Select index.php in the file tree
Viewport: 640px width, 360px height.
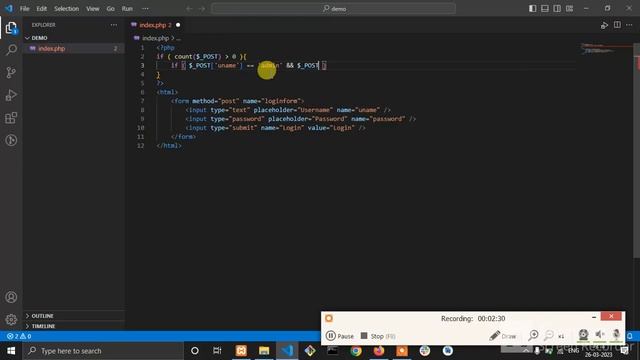73,49
